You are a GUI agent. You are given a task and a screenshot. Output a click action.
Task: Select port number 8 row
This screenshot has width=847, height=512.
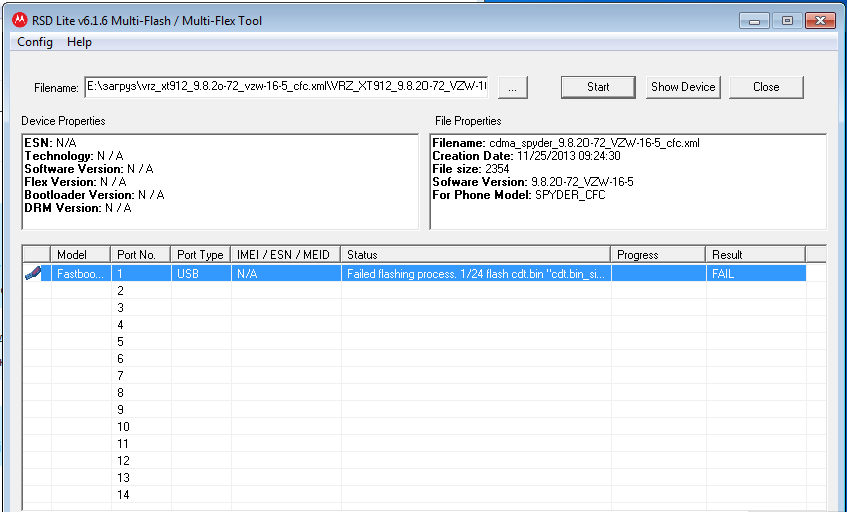(x=424, y=393)
